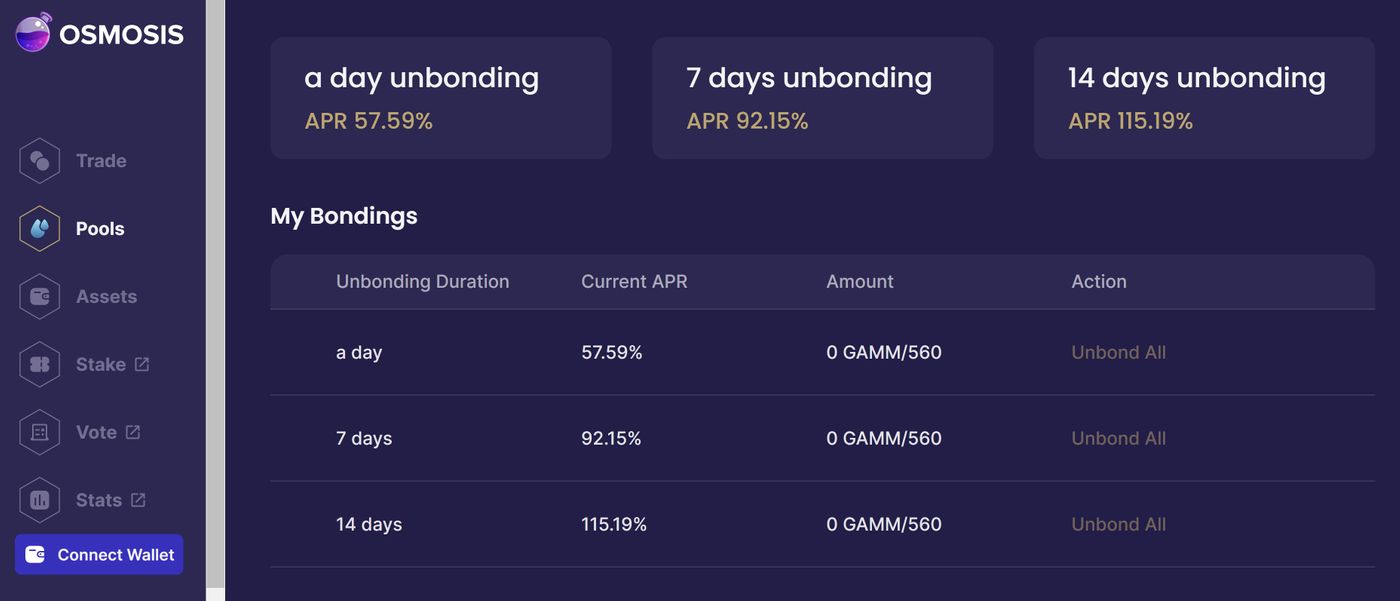The height and width of the screenshot is (601, 1400).
Task: Connect Wallet using the sidebar button
Action: tap(99, 554)
